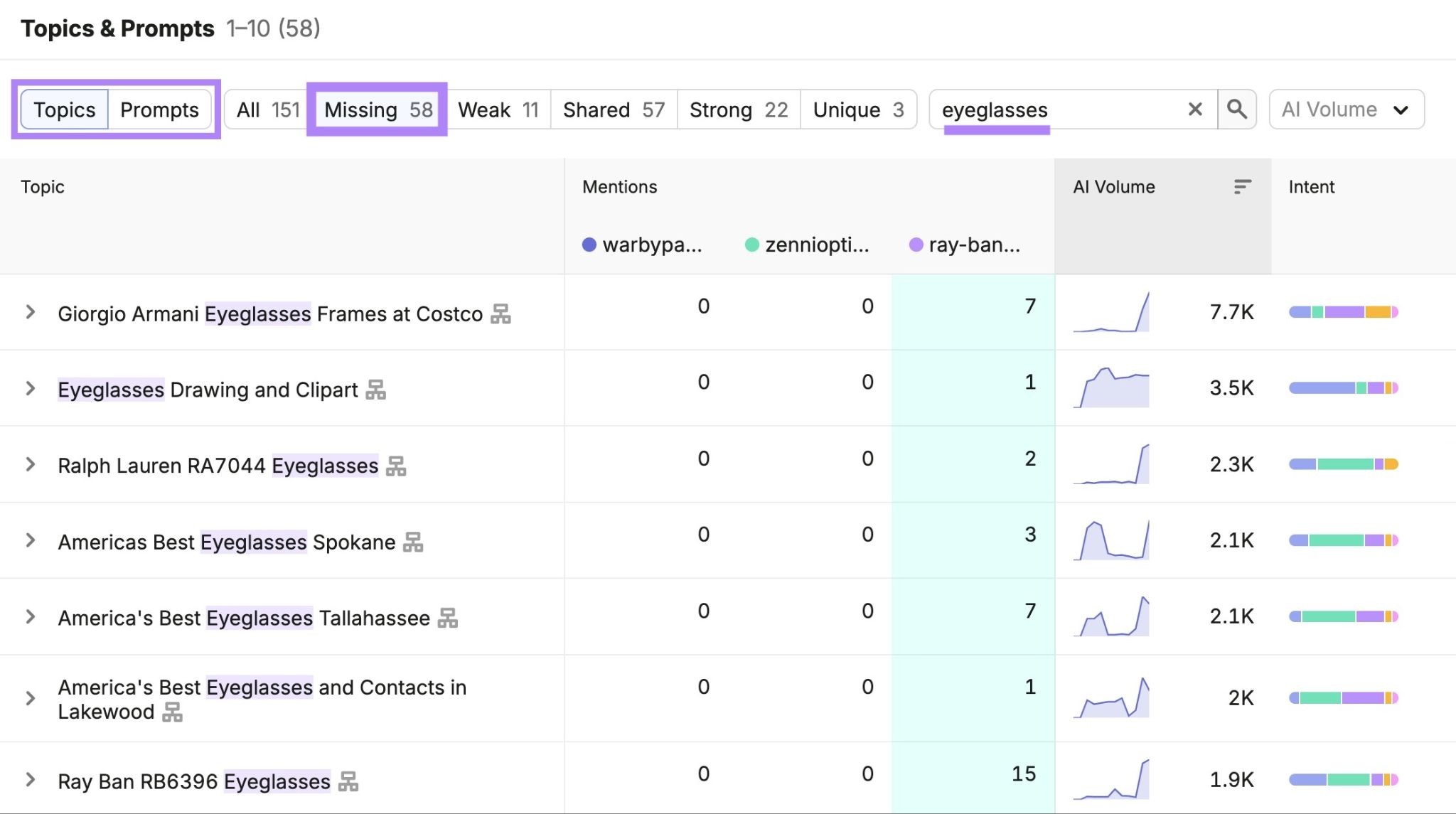1456x814 pixels.
Task: Open trend sparkline for Ray Ban RB6396 row
Action: (x=1111, y=779)
